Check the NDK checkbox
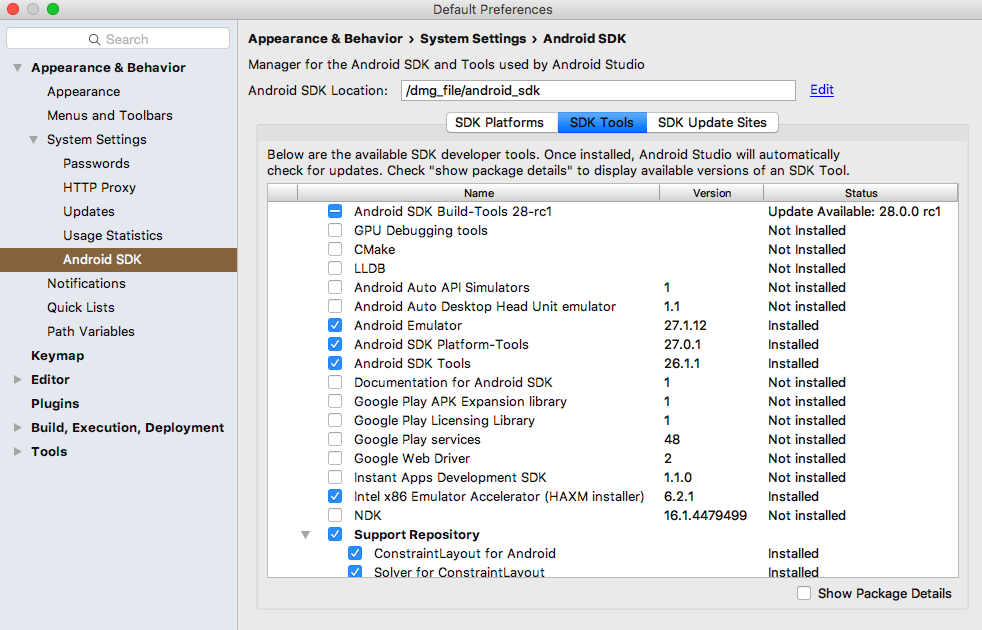982x630 pixels. pos(335,515)
